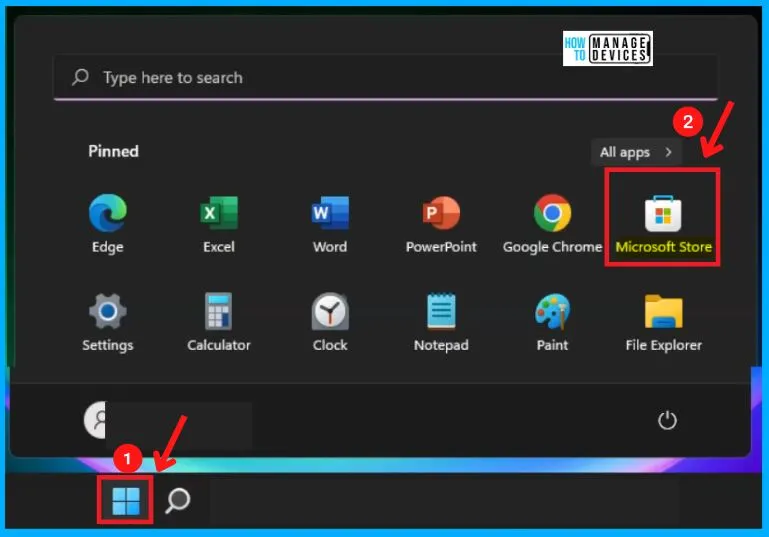The image size is (769, 537).
Task: Launch the Calculator app
Action: point(219,322)
